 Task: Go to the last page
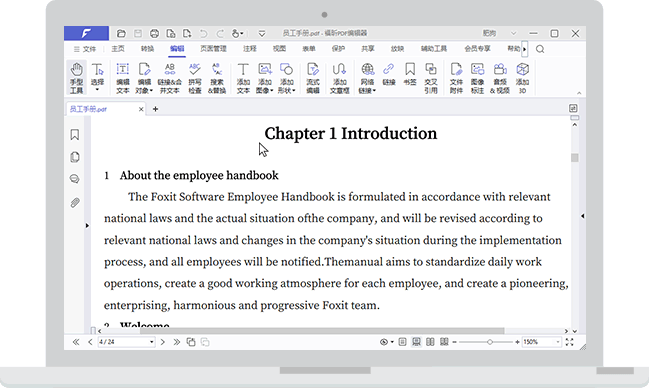coord(177,342)
